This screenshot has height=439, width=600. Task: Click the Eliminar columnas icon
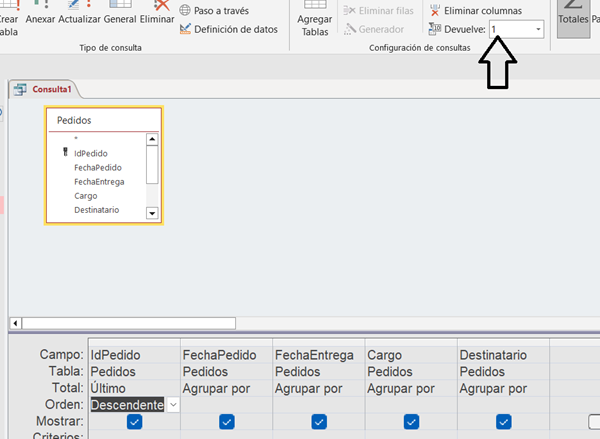(435, 10)
